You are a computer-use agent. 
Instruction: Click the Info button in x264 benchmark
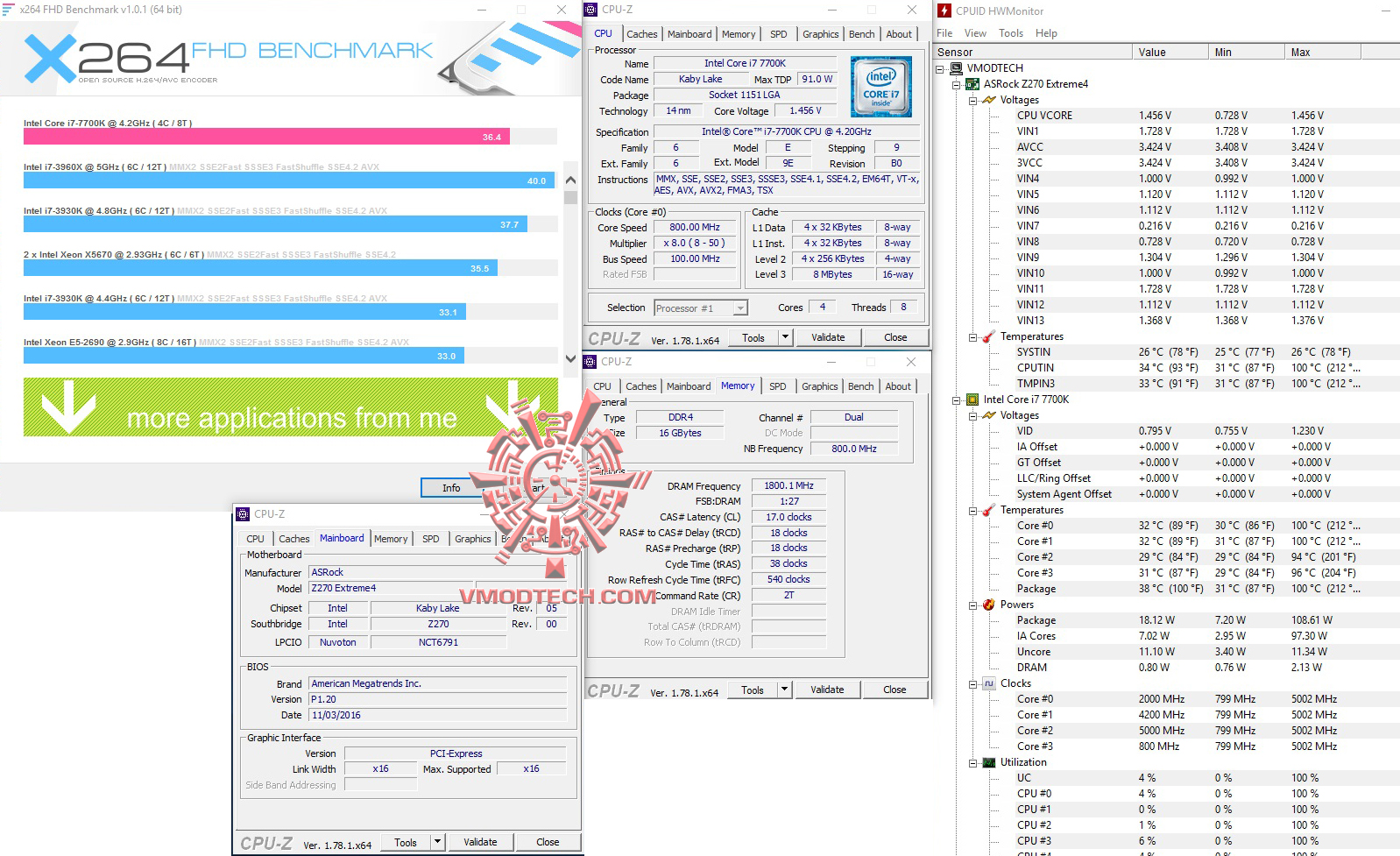[451, 488]
